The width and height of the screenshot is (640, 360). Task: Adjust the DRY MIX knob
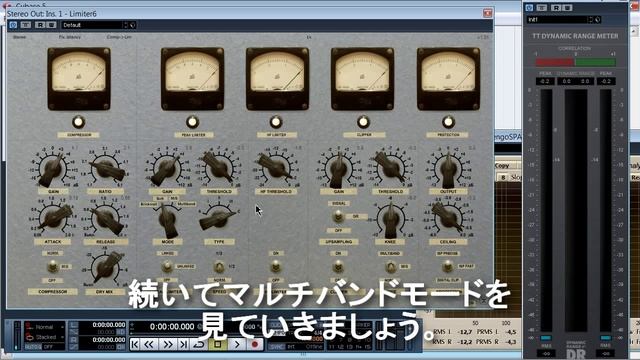(105, 267)
